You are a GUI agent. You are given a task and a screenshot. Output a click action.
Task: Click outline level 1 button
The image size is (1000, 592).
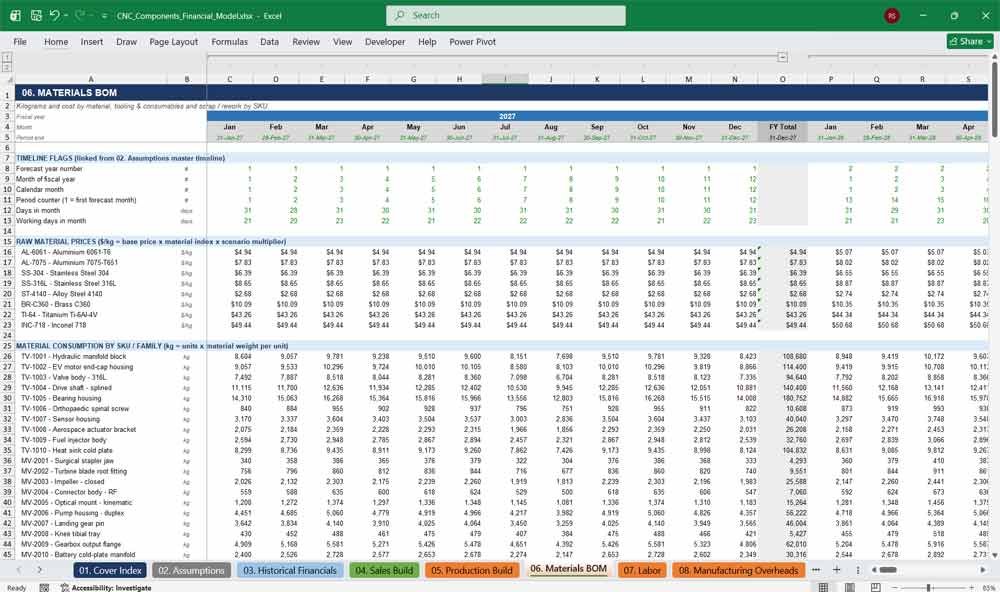point(7,57)
